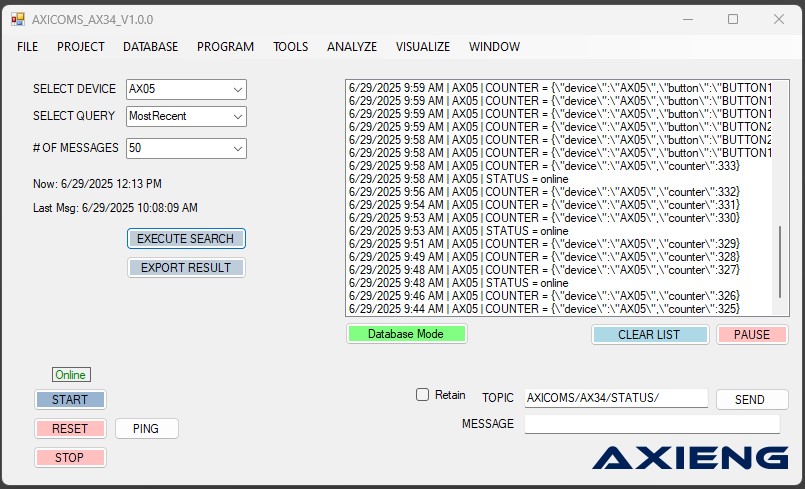Image resolution: width=805 pixels, height=489 pixels.
Task: Minimize the AXICOMS window
Action: 688,20
